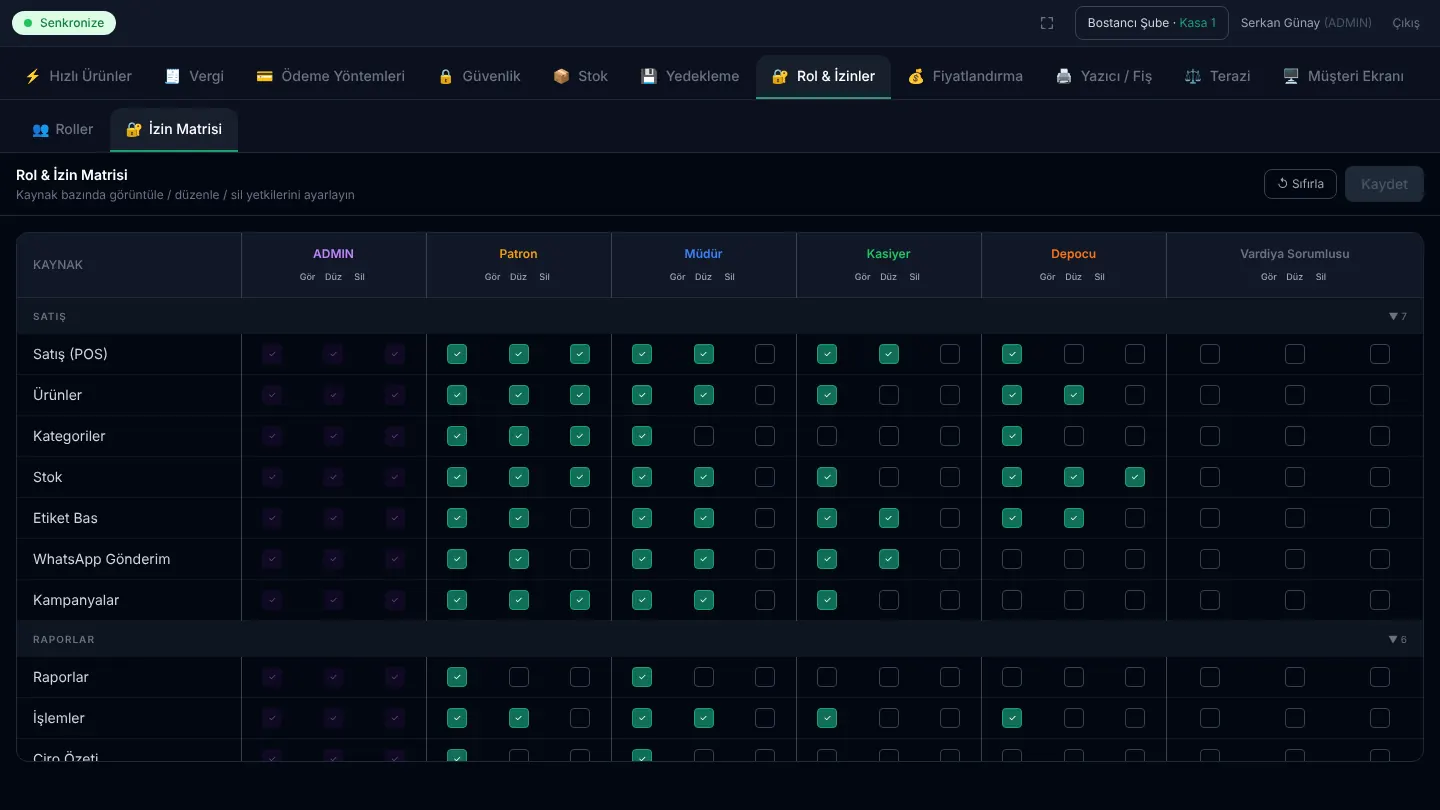Uncheck Depocu Sil for Stok row
This screenshot has width=1440, height=810.
pyautogui.click(x=1135, y=477)
